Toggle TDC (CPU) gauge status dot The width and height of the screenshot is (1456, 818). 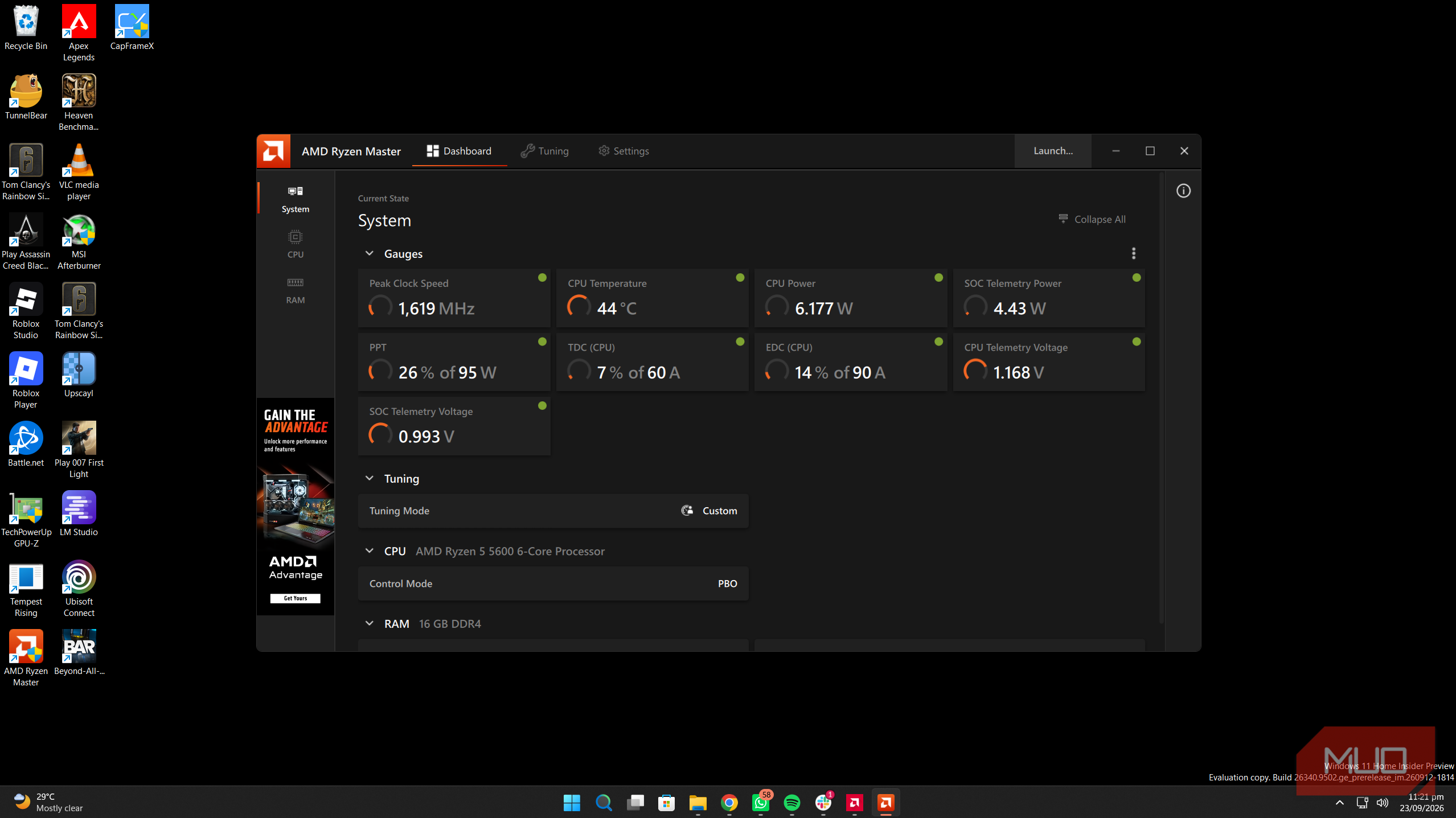pos(740,342)
